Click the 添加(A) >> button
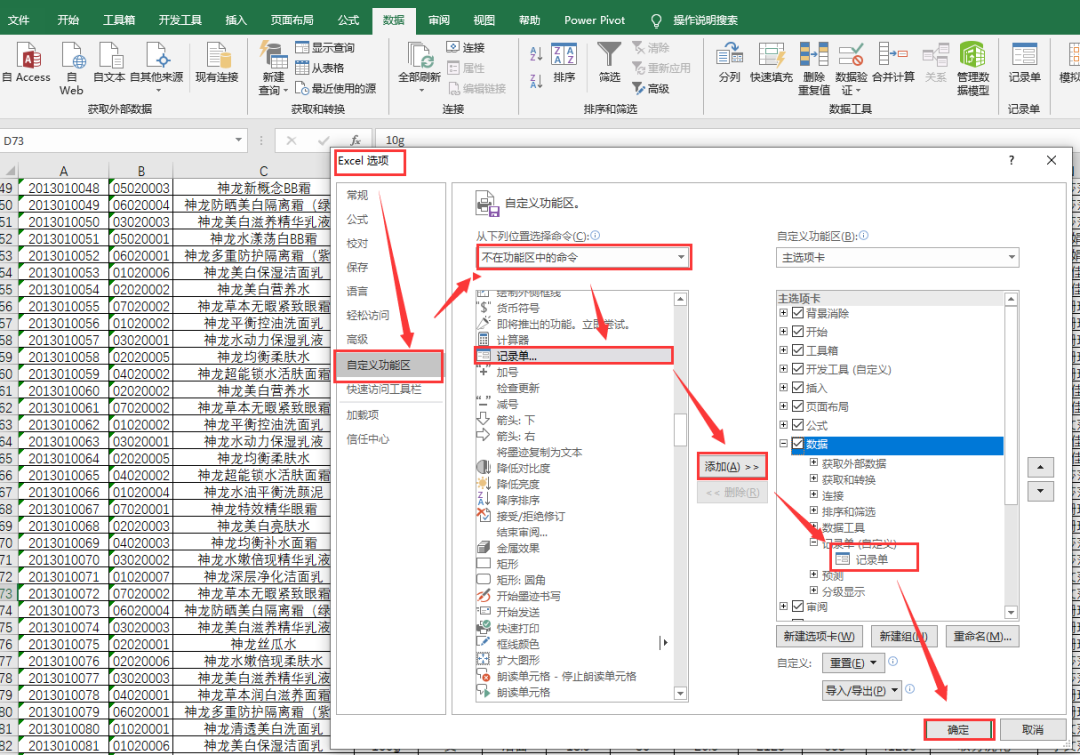 (x=731, y=466)
